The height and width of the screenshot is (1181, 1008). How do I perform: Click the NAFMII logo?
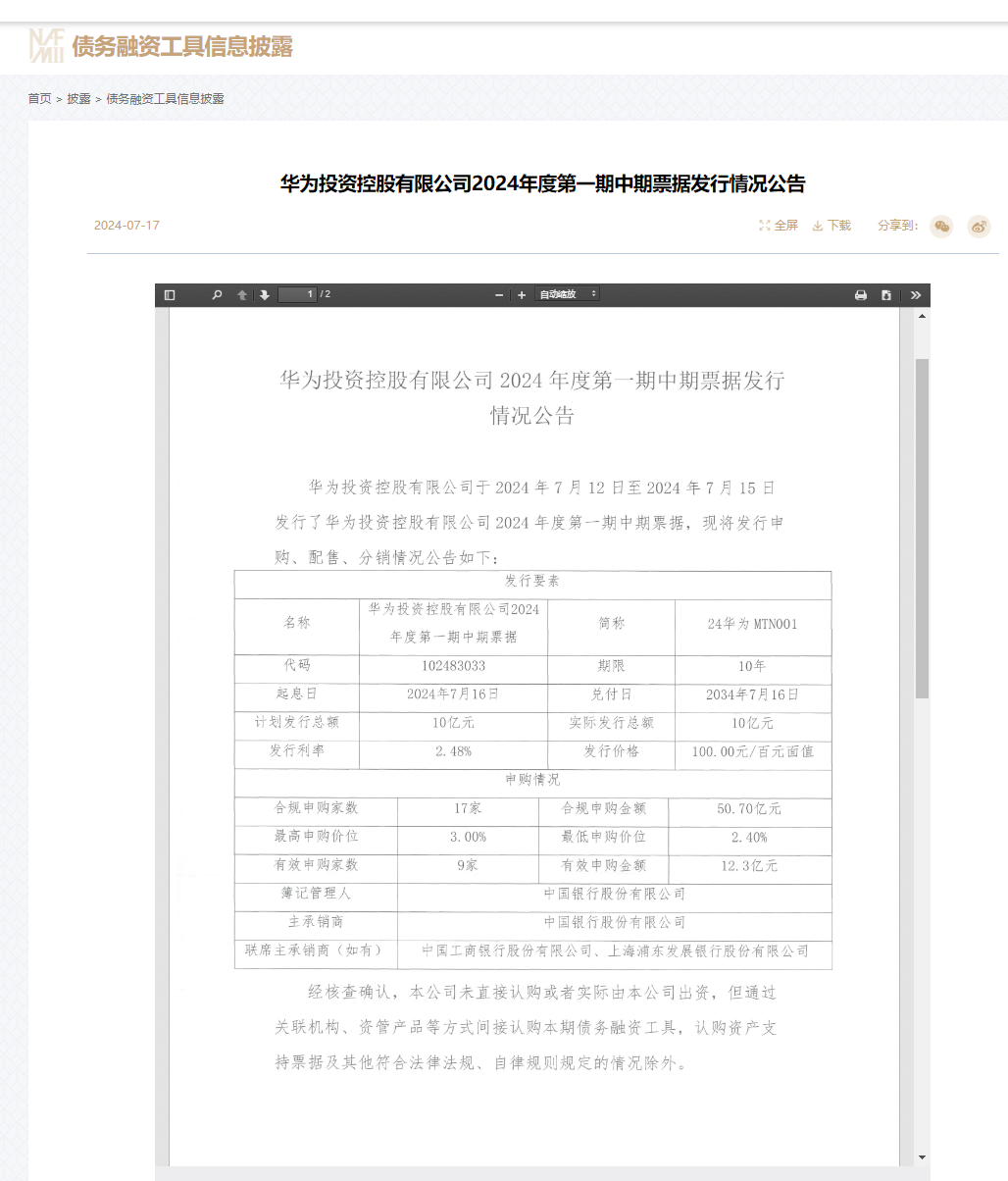point(47,46)
